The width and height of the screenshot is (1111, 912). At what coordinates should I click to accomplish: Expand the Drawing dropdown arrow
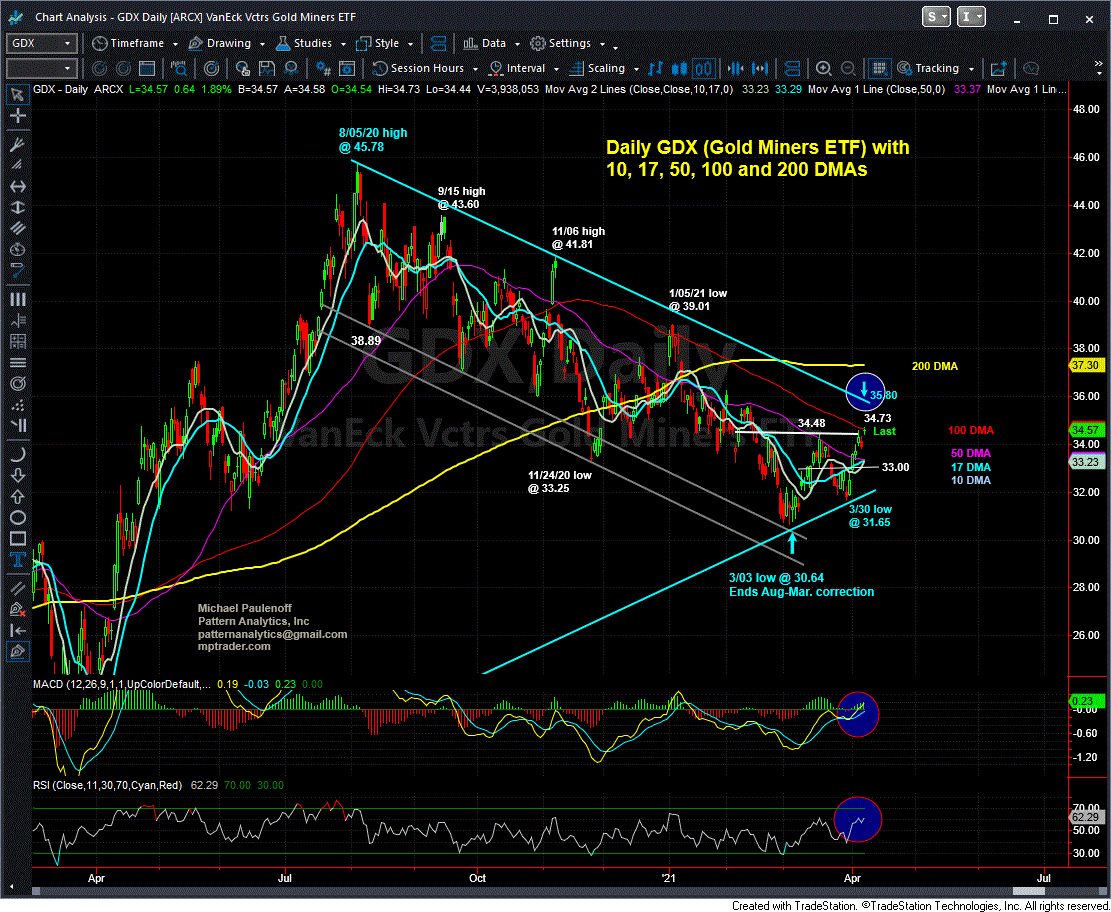pos(260,45)
